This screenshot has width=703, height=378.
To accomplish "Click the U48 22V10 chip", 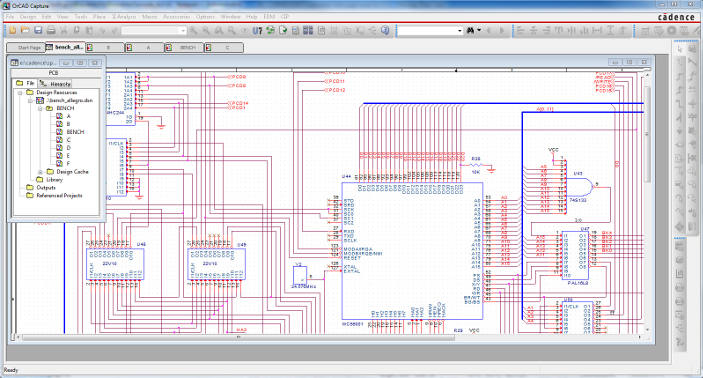I will click(x=115, y=265).
